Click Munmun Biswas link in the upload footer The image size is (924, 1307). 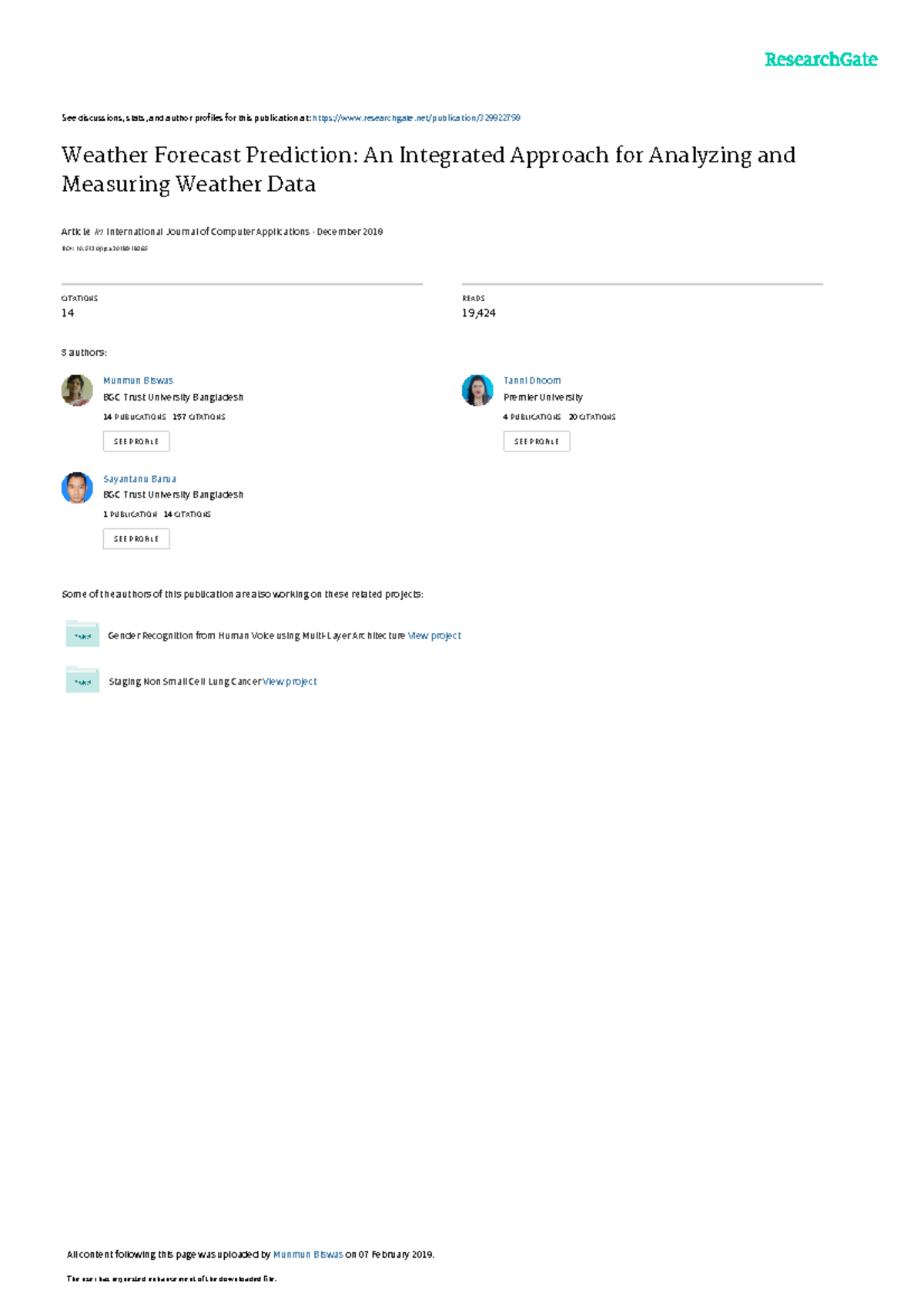click(x=308, y=1255)
